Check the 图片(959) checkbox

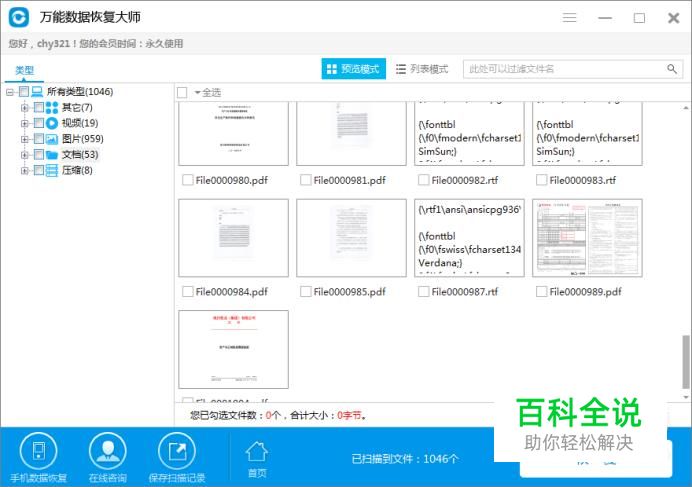(39, 139)
